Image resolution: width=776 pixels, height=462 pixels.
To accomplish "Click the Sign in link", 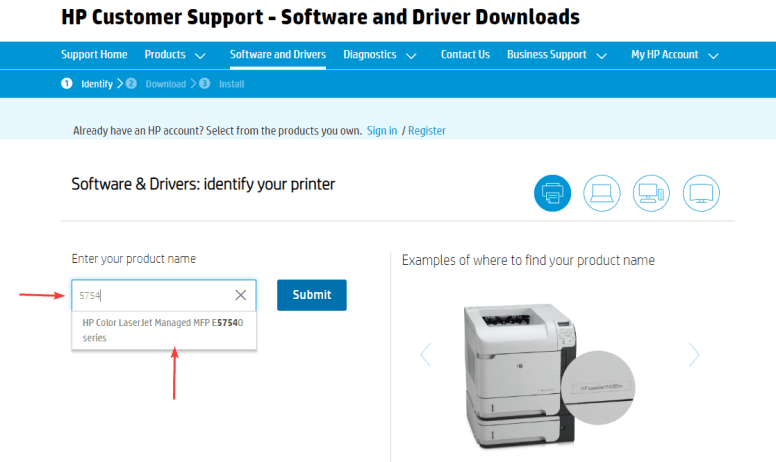I will (381, 131).
